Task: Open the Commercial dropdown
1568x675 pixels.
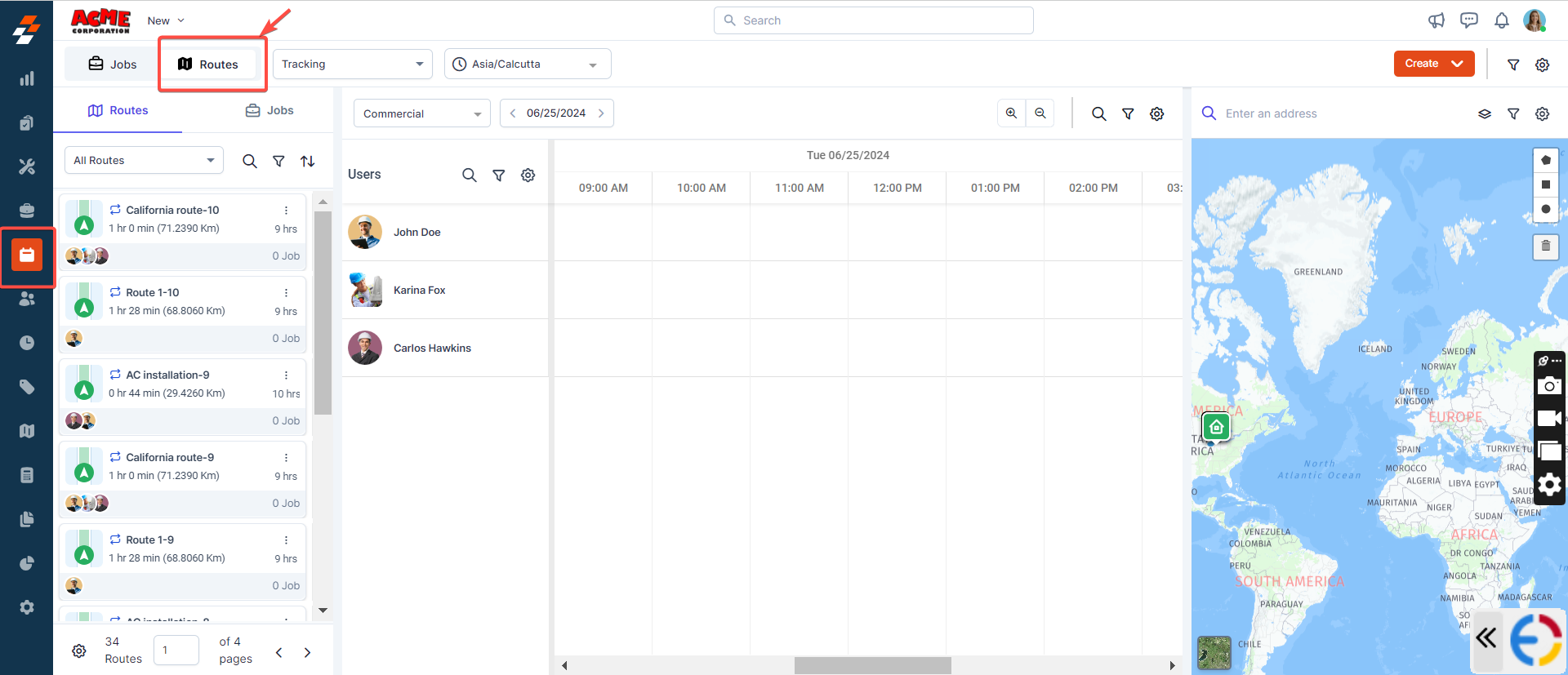Action: [x=421, y=113]
